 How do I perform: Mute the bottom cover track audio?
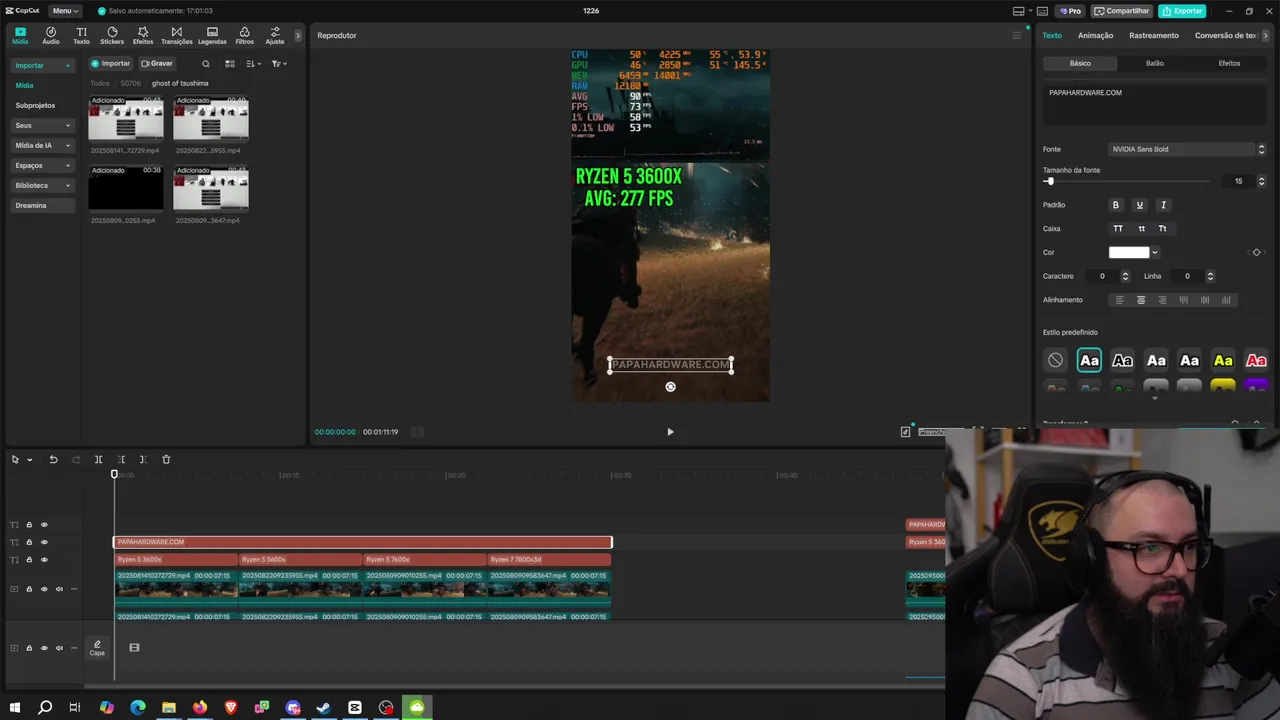tap(59, 648)
